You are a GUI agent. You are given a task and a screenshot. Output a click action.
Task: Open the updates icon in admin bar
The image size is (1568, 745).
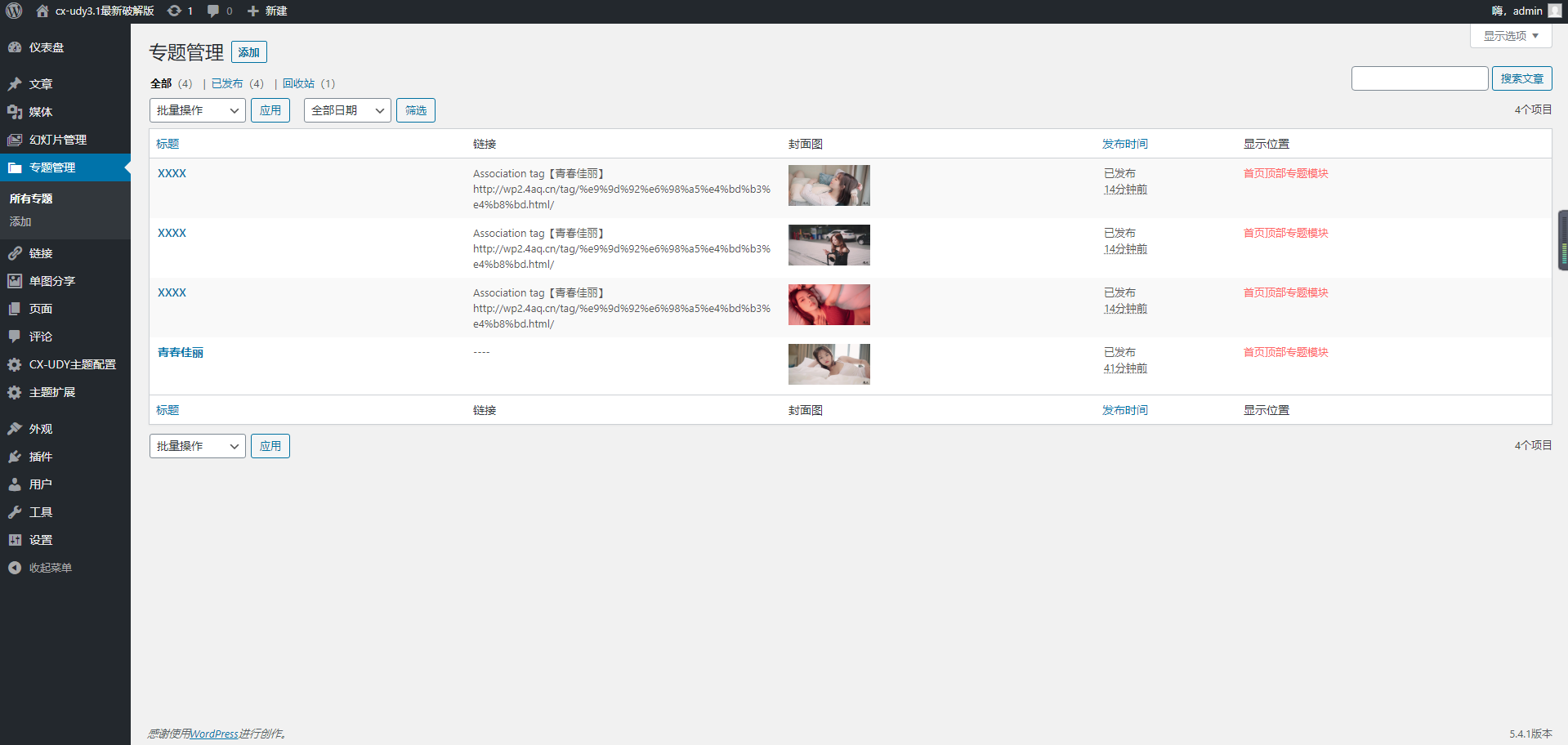[174, 11]
